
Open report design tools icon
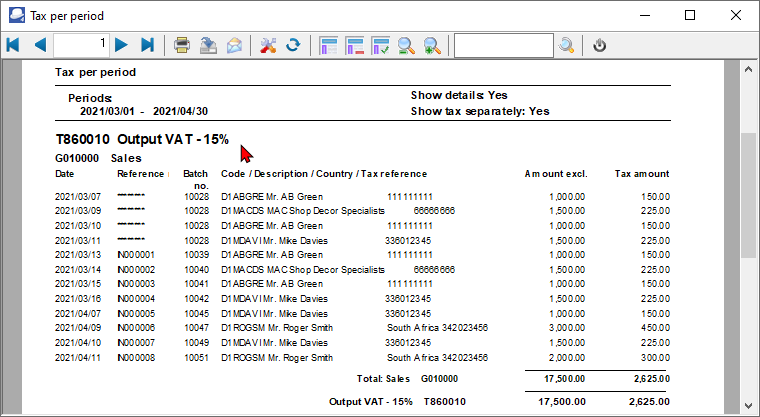268,45
